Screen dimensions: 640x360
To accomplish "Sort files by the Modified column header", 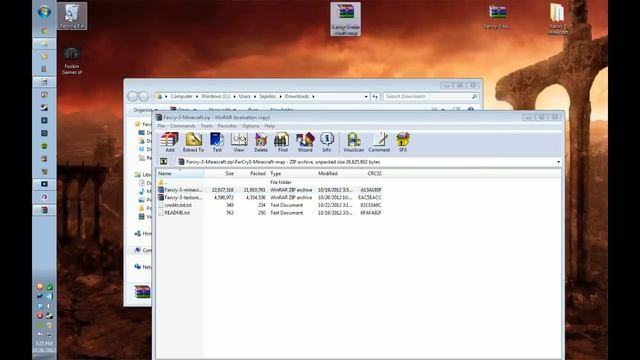I will [x=335, y=173].
